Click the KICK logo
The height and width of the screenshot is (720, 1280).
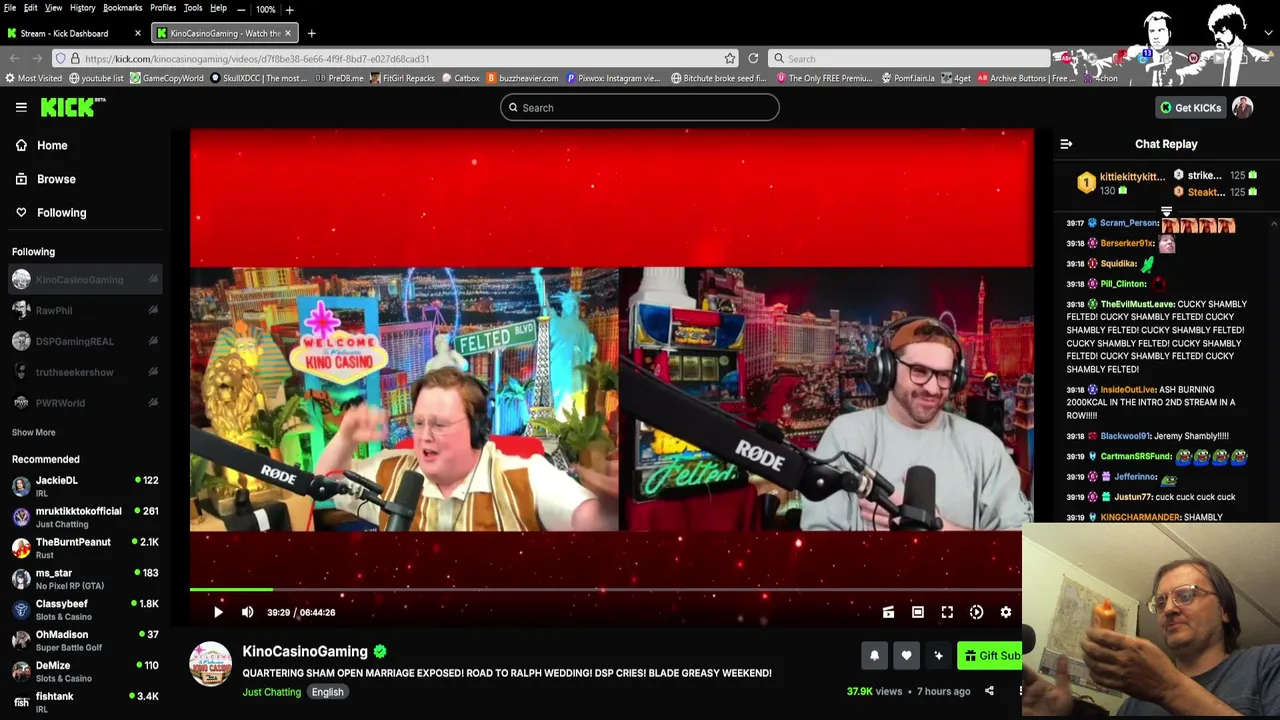72,107
